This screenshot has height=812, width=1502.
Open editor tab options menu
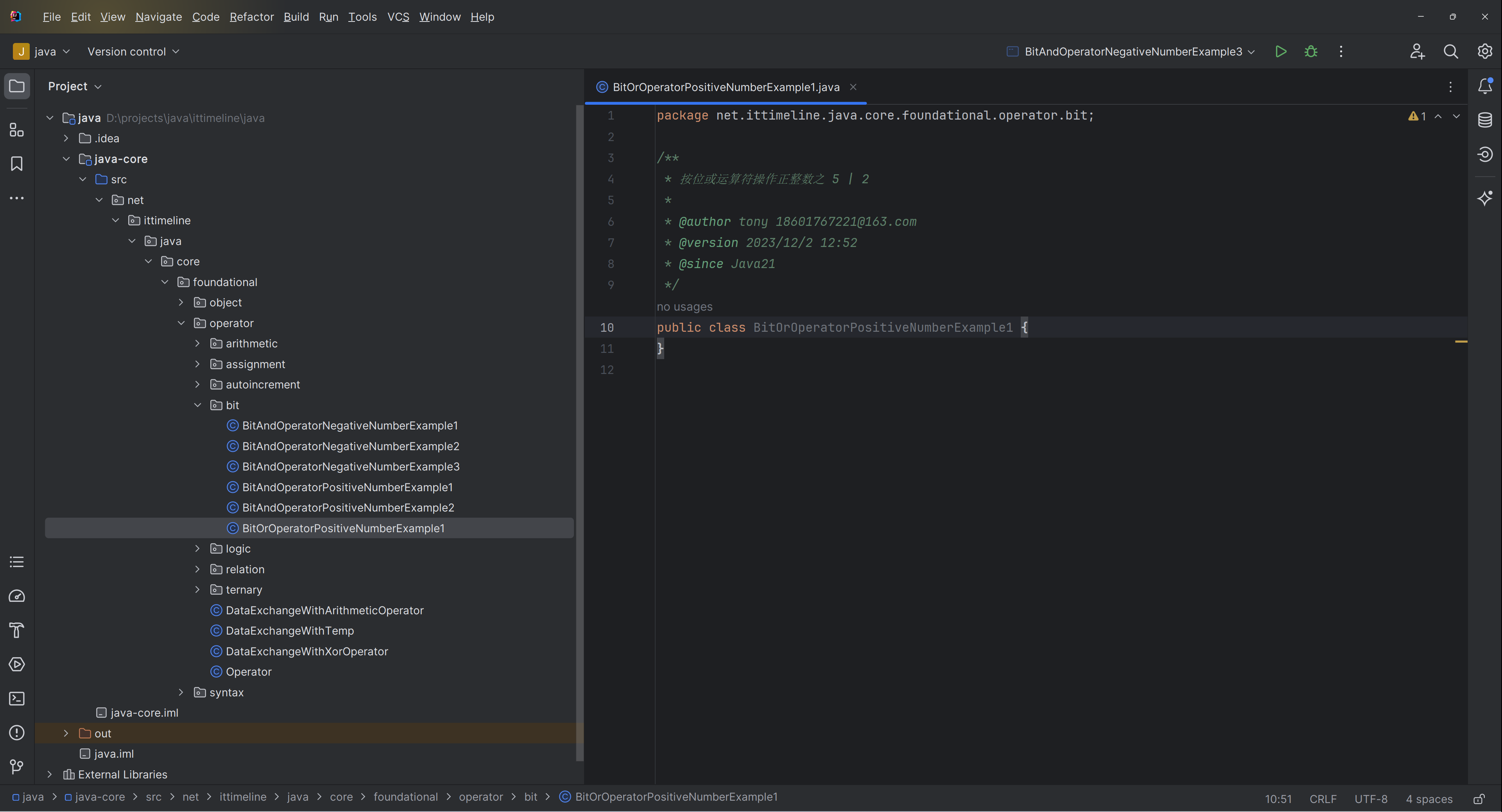[x=1450, y=87]
